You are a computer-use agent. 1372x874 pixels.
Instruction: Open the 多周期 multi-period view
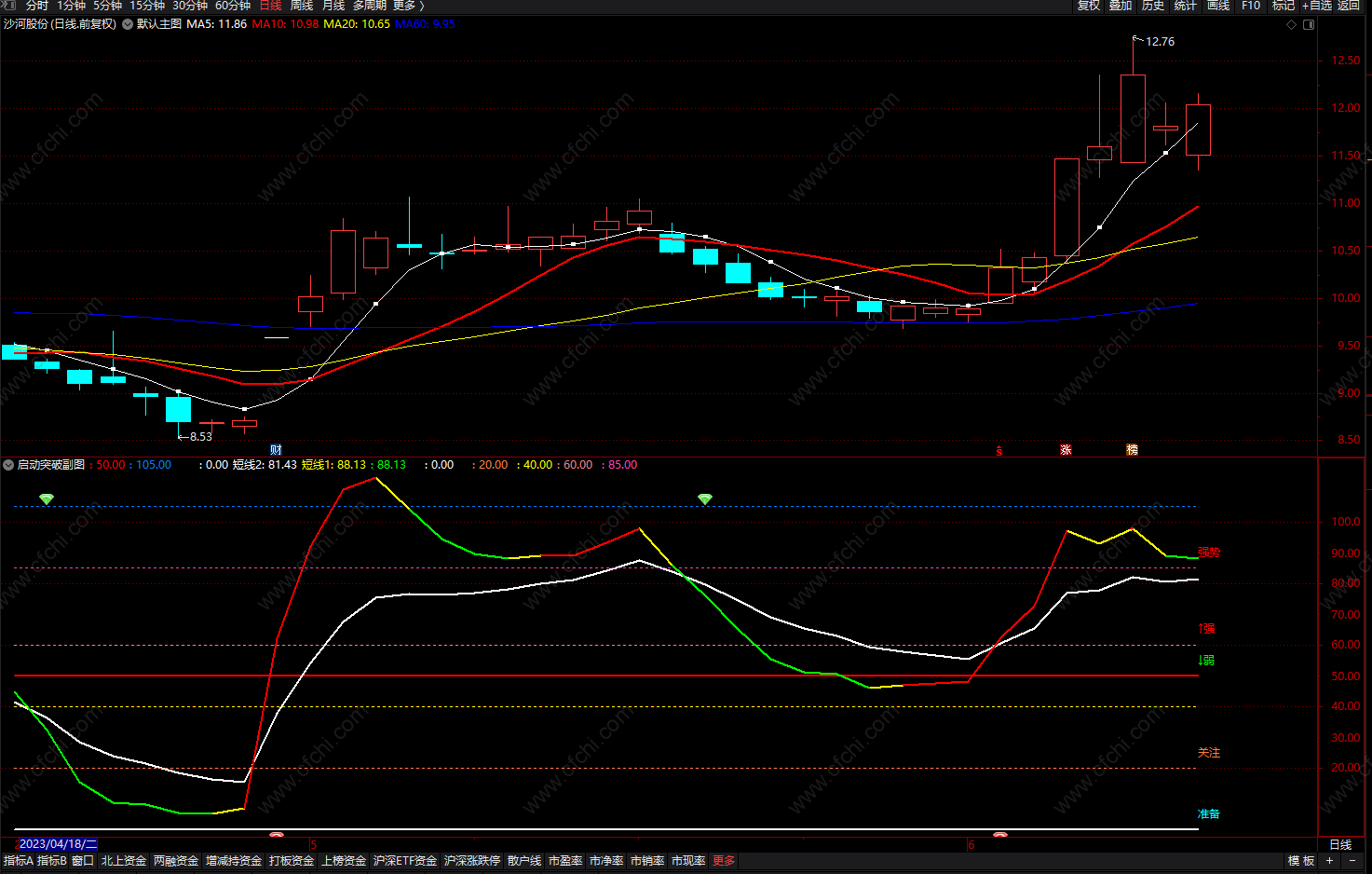369,6
